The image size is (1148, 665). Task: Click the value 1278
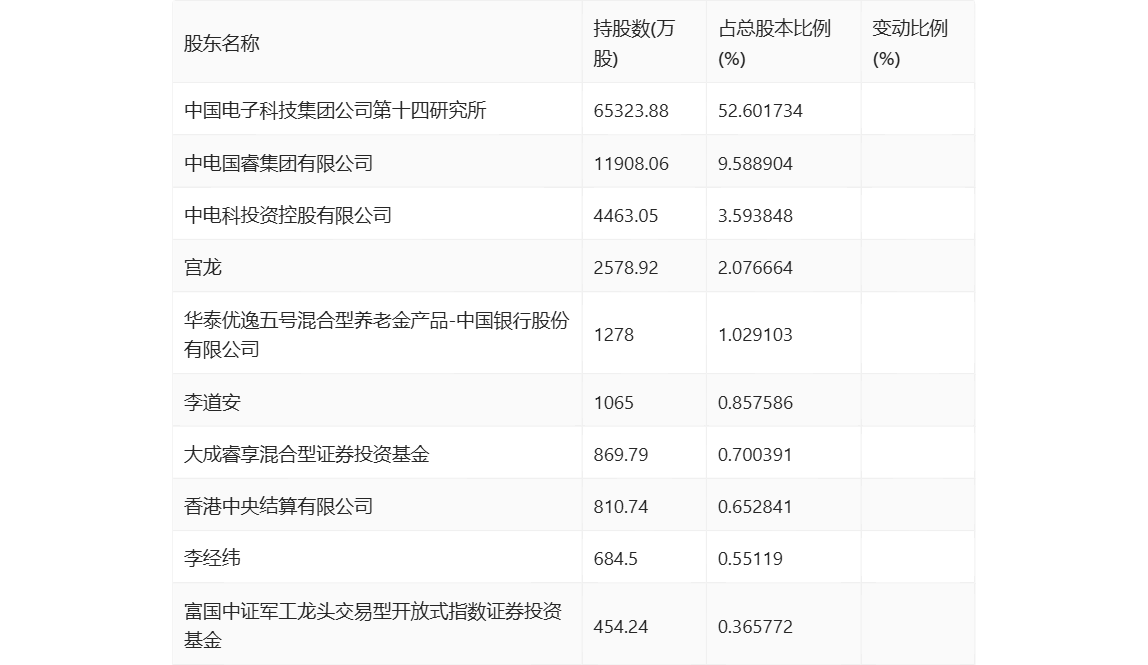[x=614, y=335]
